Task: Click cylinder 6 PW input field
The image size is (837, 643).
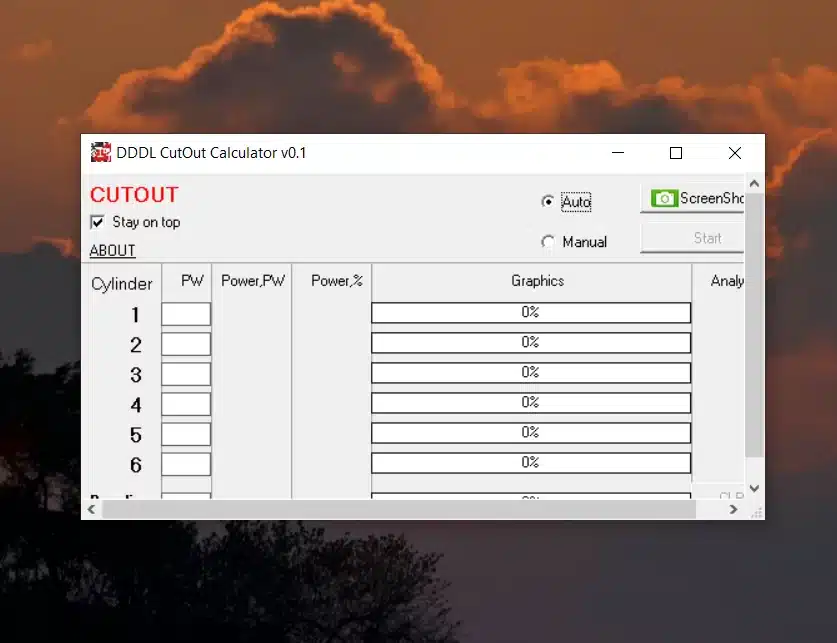Action: (x=186, y=463)
